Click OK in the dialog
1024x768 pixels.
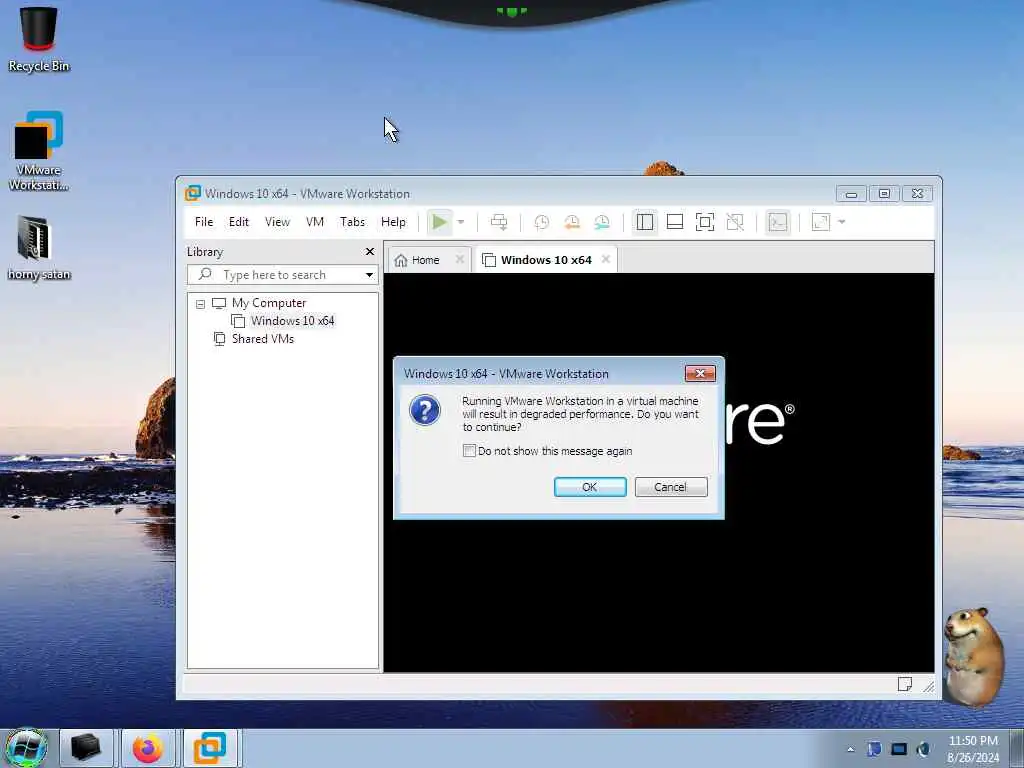590,487
